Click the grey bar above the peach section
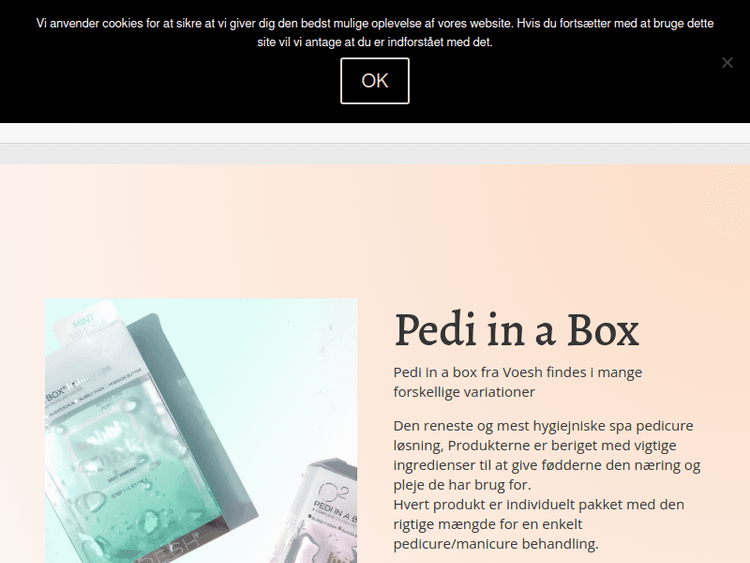Image resolution: width=750 pixels, height=563 pixels. coord(375,154)
